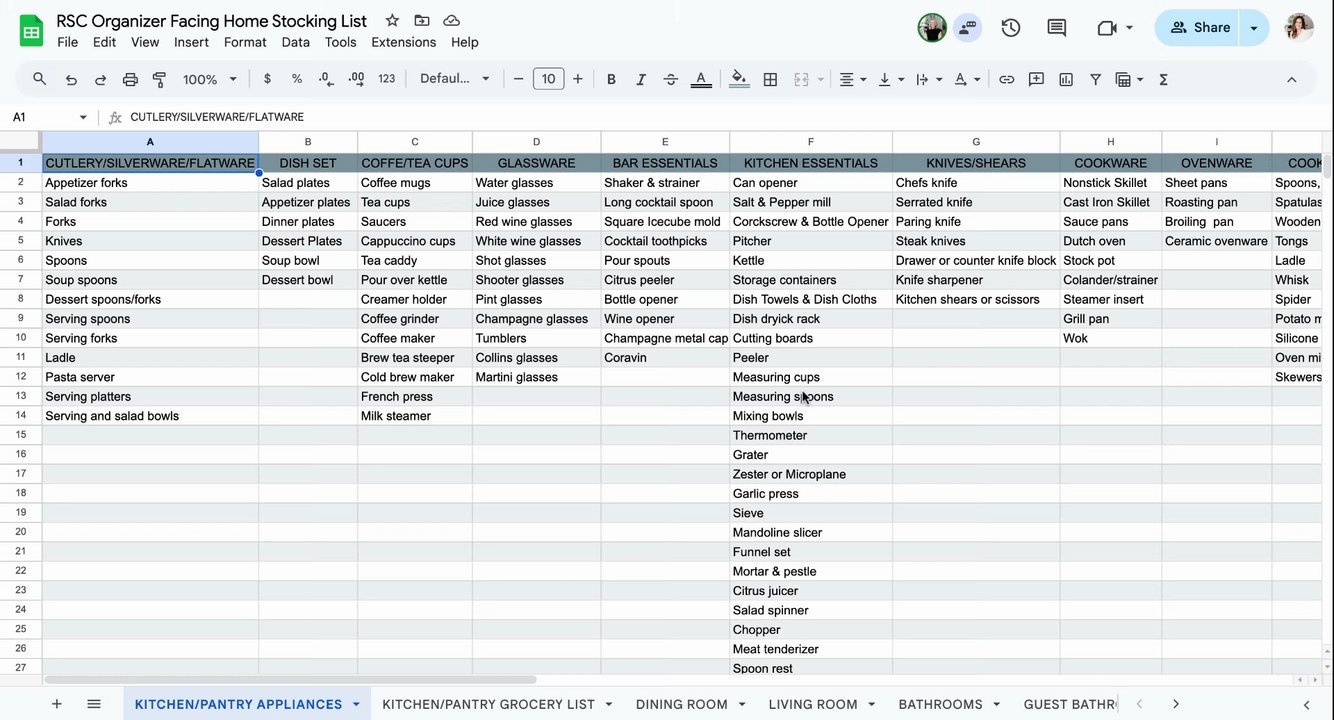Open the Share options dropdown arrow
Viewport: 1334px width, 720px height.
[1254, 28]
